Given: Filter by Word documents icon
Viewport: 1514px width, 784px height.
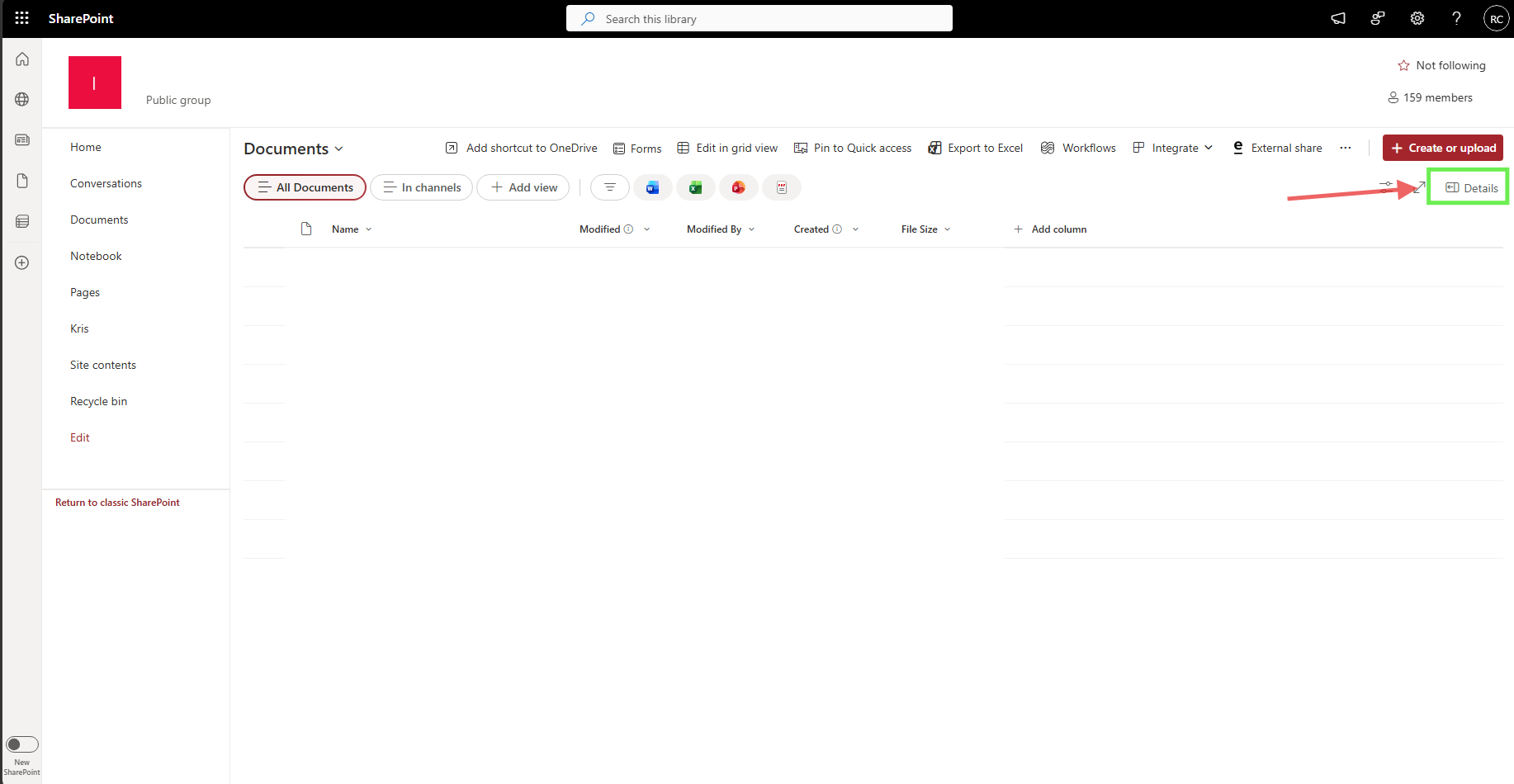Looking at the screenshot, I should 653,187.
